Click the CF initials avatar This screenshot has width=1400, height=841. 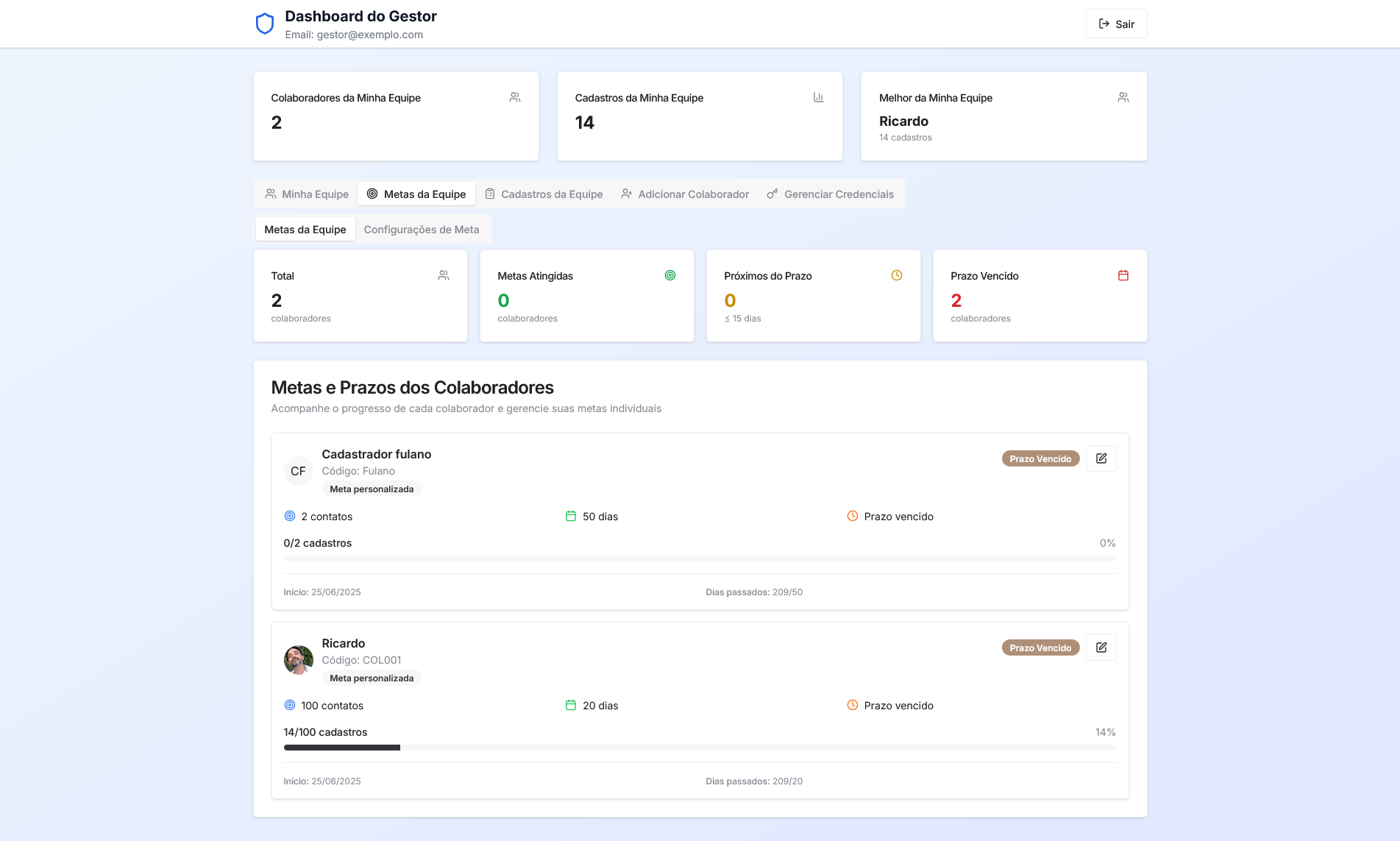pos(298,471)
